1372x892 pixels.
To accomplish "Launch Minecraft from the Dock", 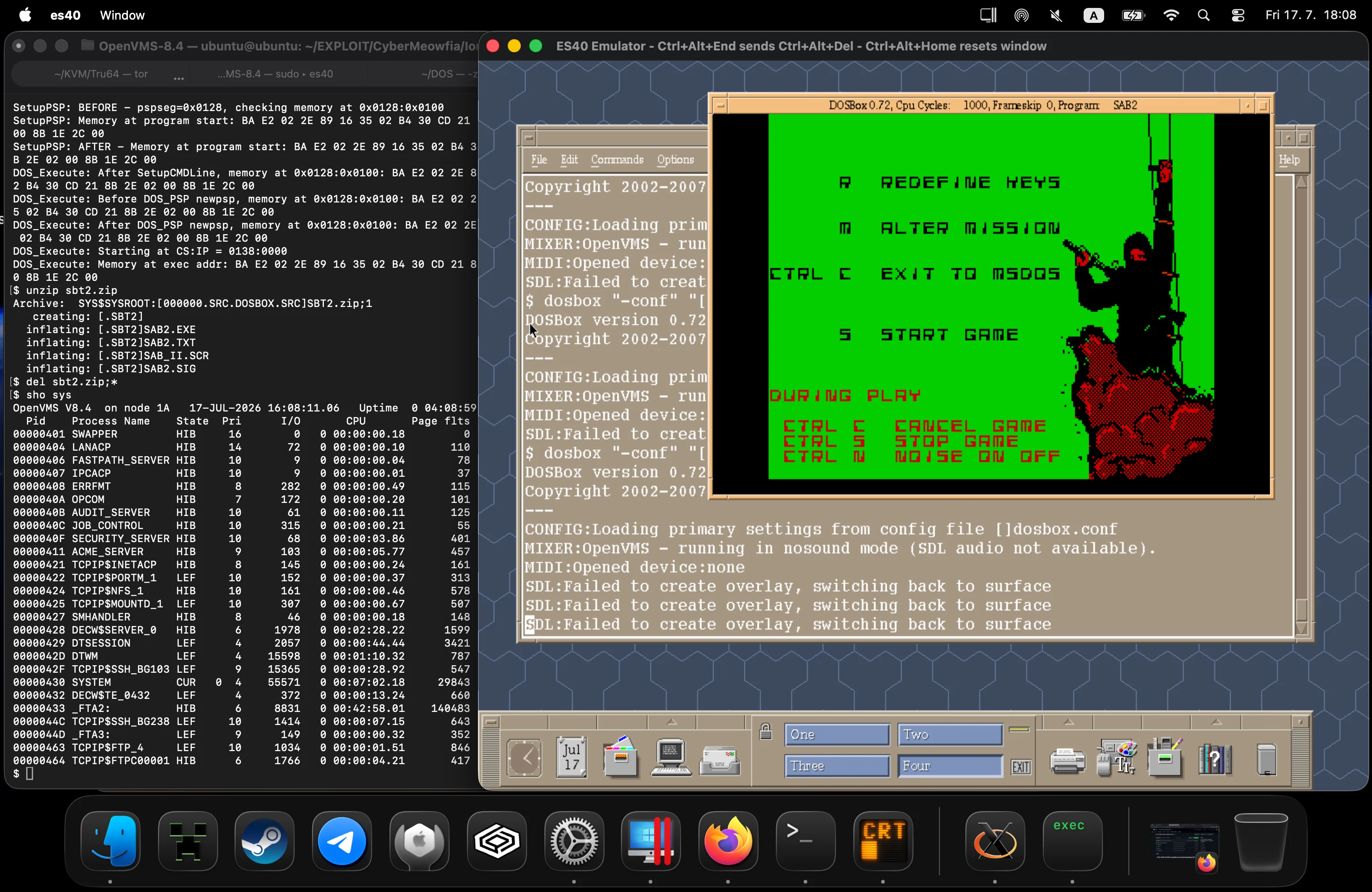I will 188,841.
